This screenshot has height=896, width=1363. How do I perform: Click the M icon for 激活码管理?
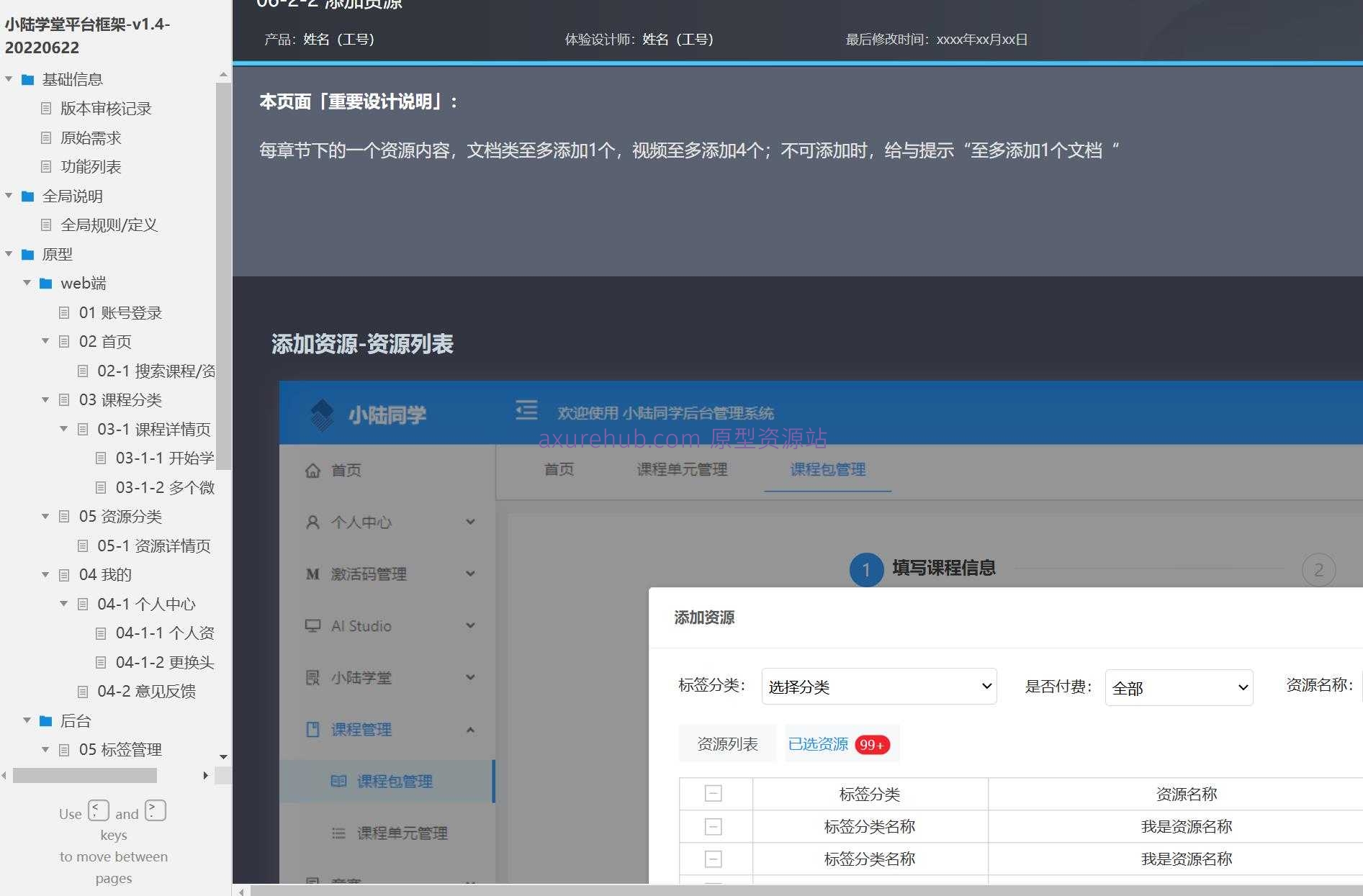[x=312, y=574]
